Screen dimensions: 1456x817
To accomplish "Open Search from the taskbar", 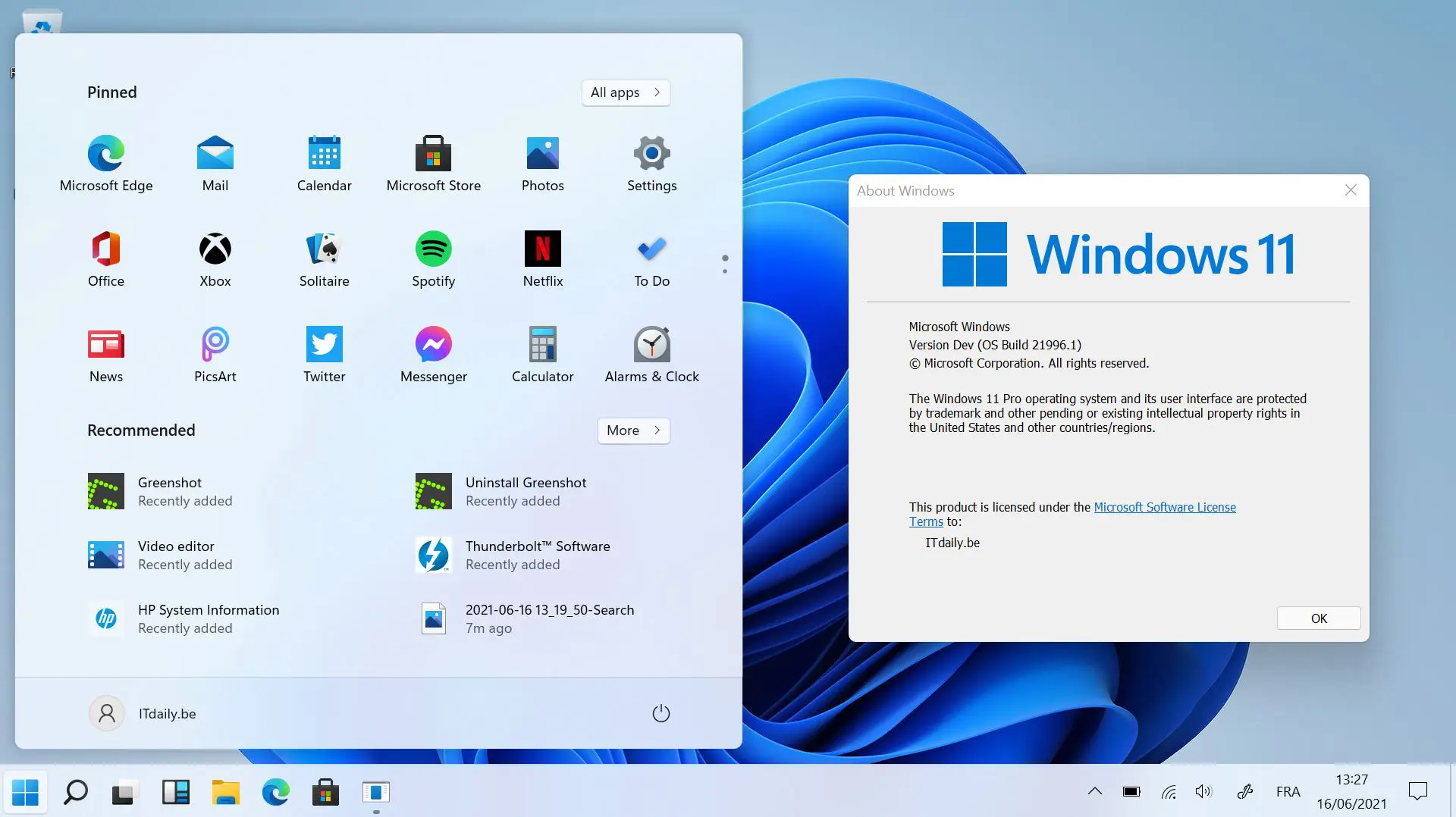I will coord(75,792).
